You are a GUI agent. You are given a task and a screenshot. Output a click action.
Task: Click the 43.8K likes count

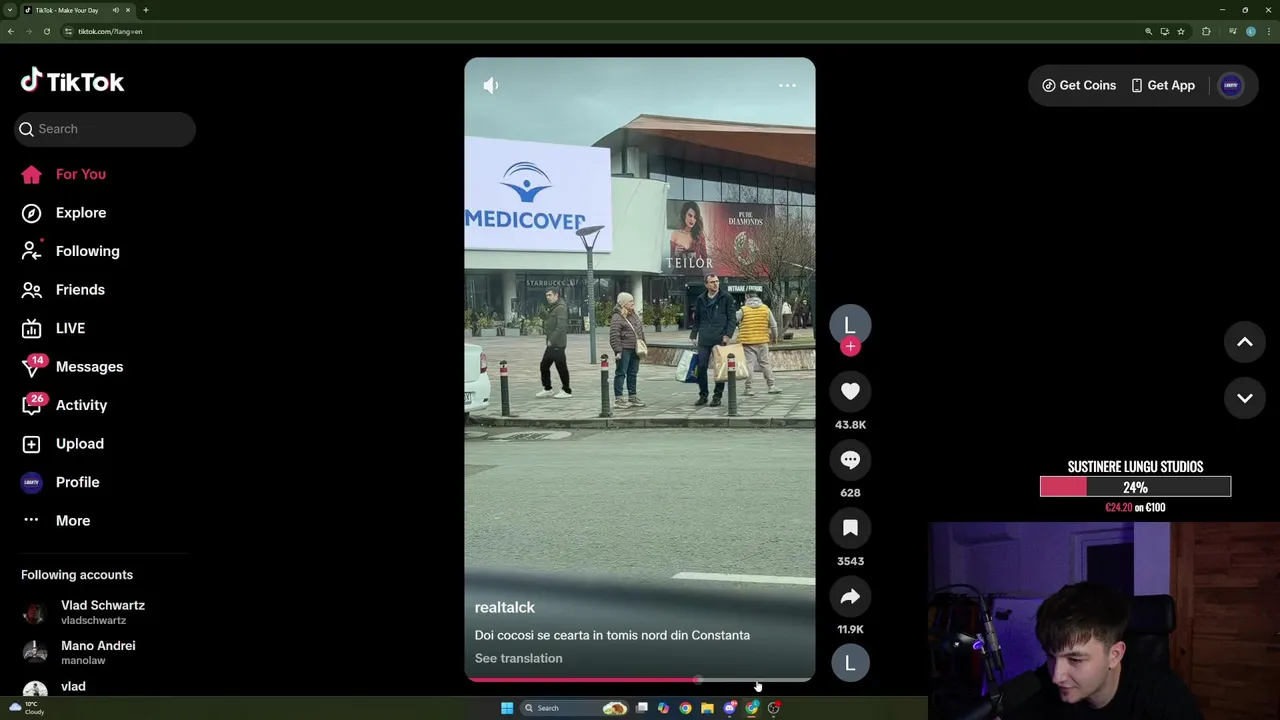850,425
